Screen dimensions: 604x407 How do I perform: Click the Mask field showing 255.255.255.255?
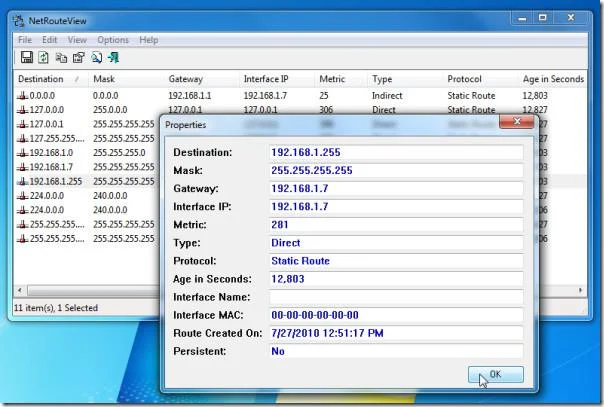(396, 171)
